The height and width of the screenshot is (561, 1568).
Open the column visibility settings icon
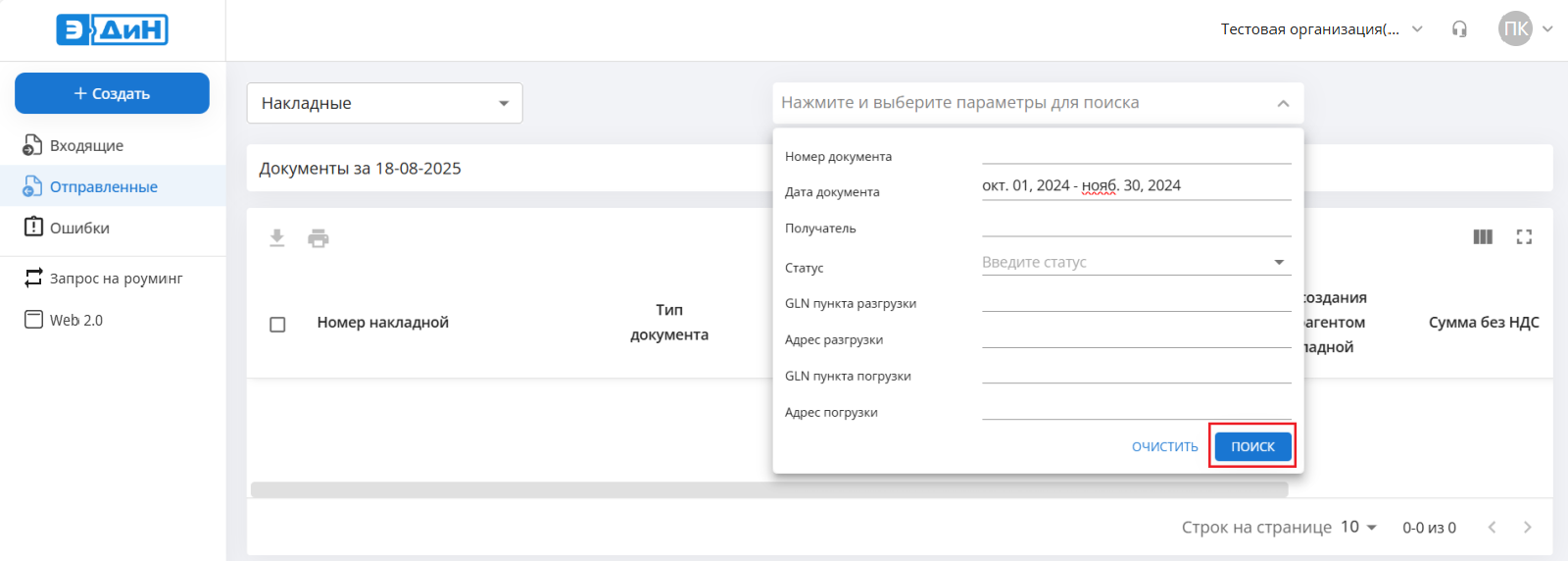(1483, 236)
